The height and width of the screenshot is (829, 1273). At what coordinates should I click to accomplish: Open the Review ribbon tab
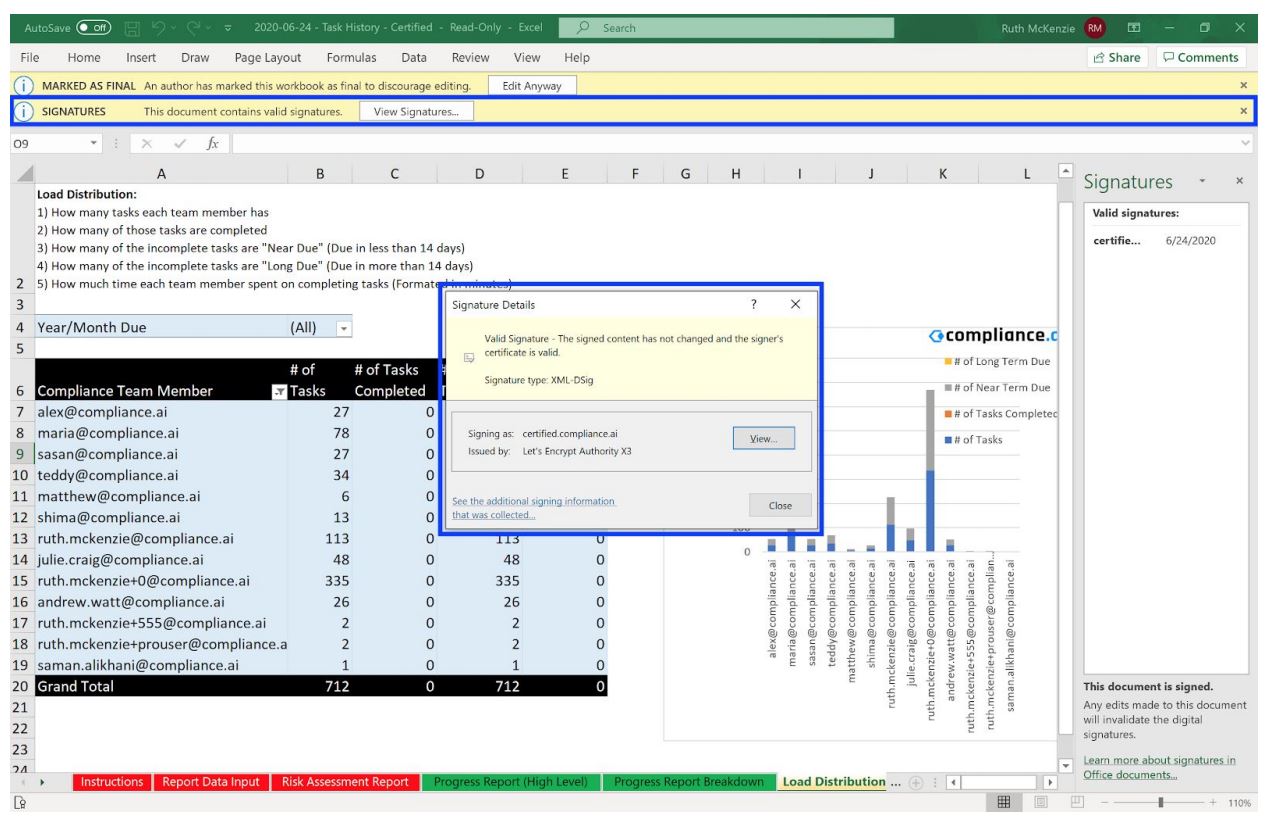point(470,58)
